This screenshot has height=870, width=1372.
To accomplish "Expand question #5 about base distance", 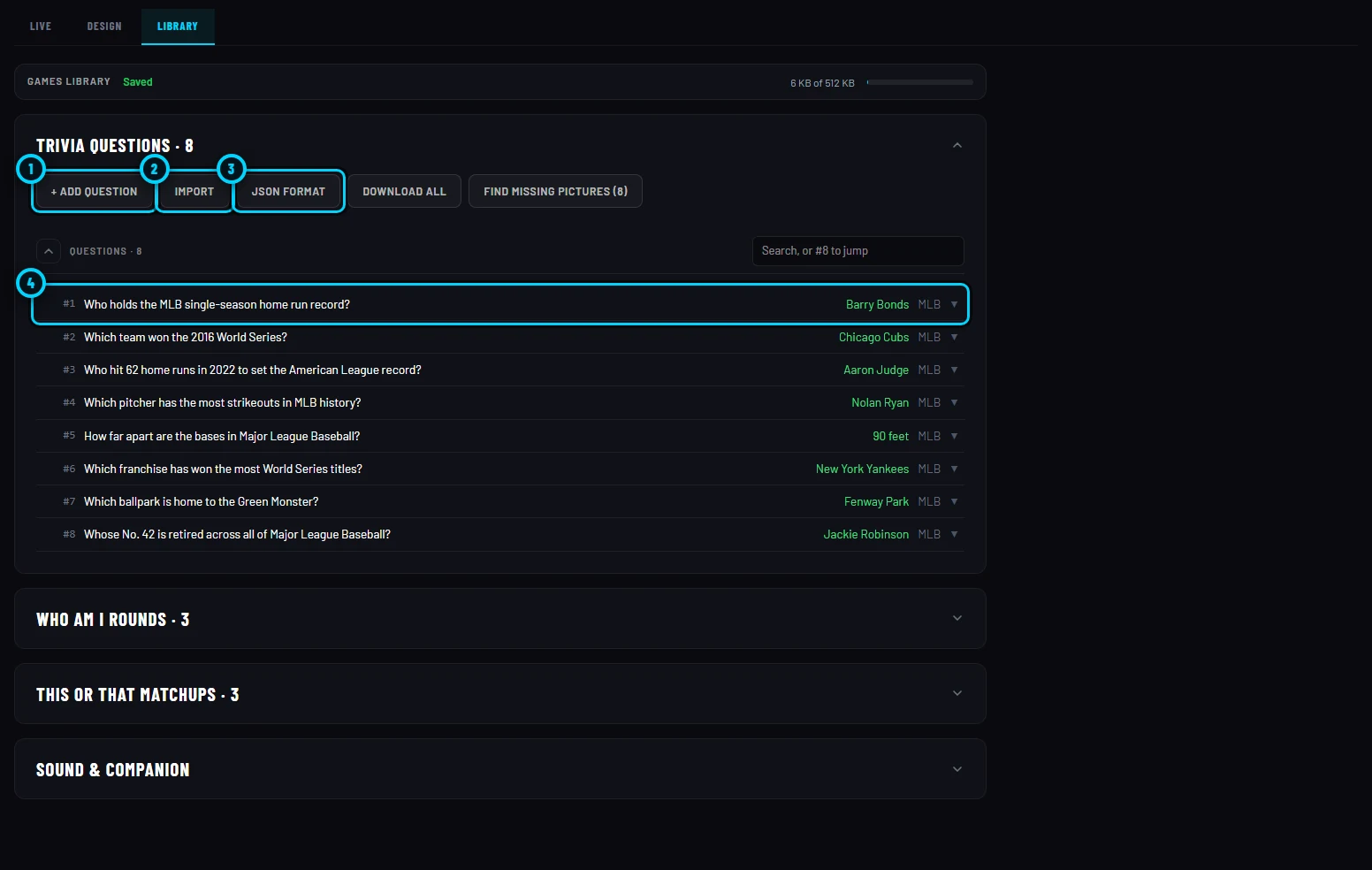I will click(x=955, y=437).
